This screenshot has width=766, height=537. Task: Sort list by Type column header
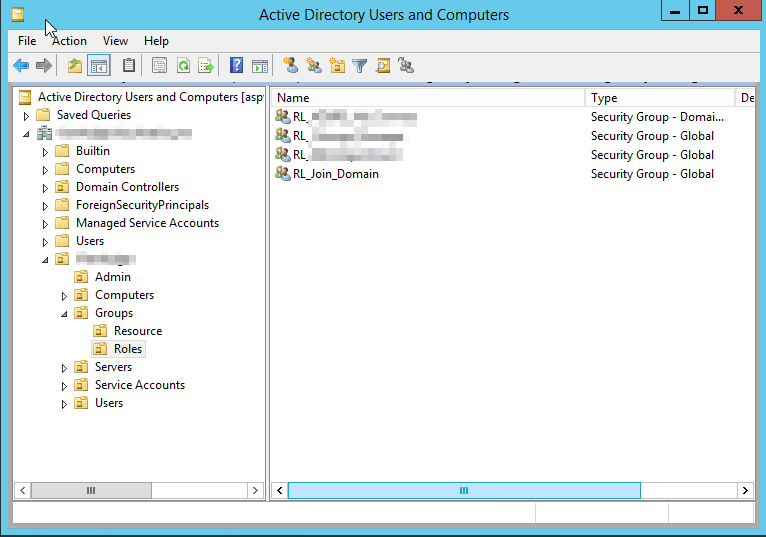pyautogui.click(x=660, y=98)
